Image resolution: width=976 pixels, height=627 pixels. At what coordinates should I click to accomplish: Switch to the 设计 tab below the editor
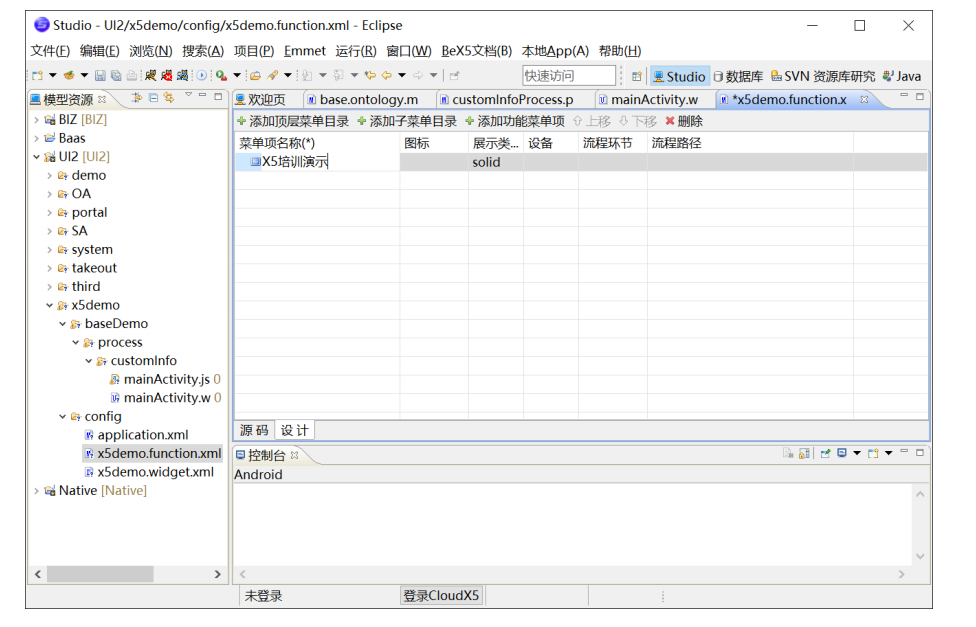click(294, 429)
